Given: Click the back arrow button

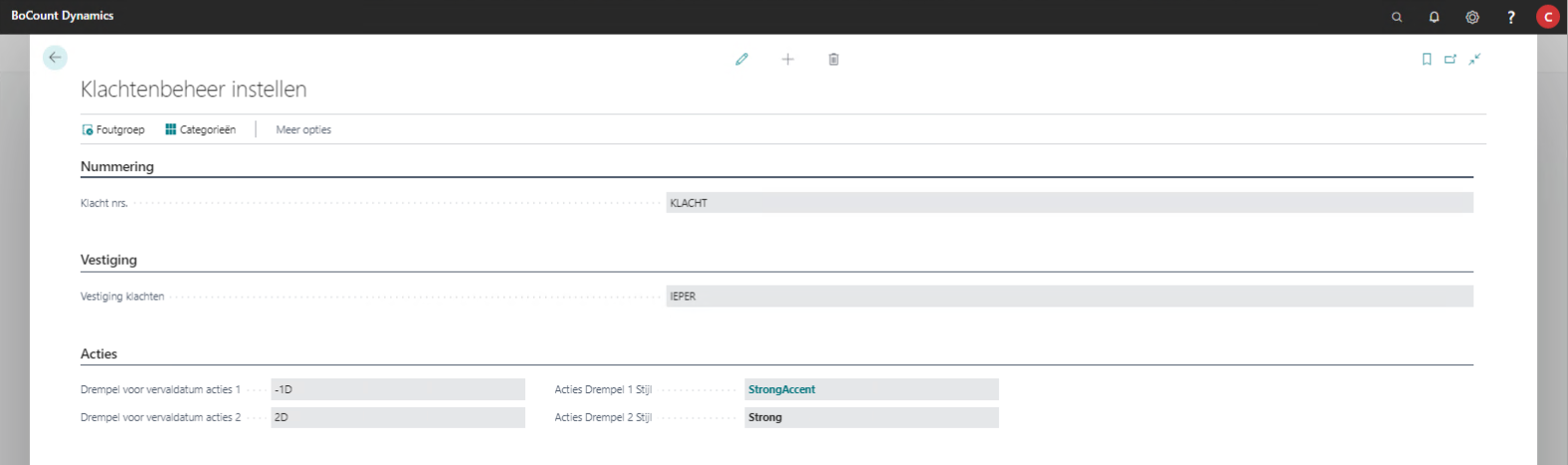Looking at the screenshot, I should (x=55, y=58).
